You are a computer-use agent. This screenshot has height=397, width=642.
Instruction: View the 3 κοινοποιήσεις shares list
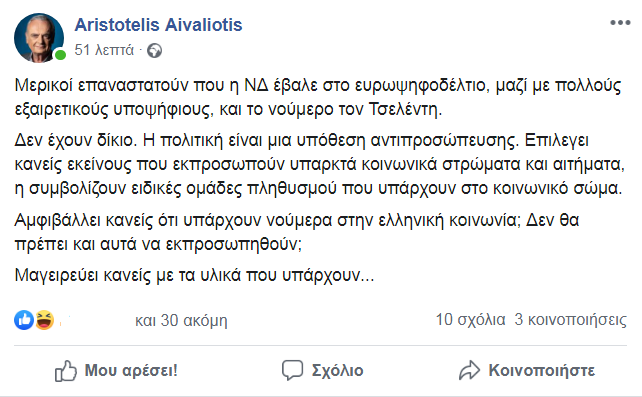tap(570, 320)
